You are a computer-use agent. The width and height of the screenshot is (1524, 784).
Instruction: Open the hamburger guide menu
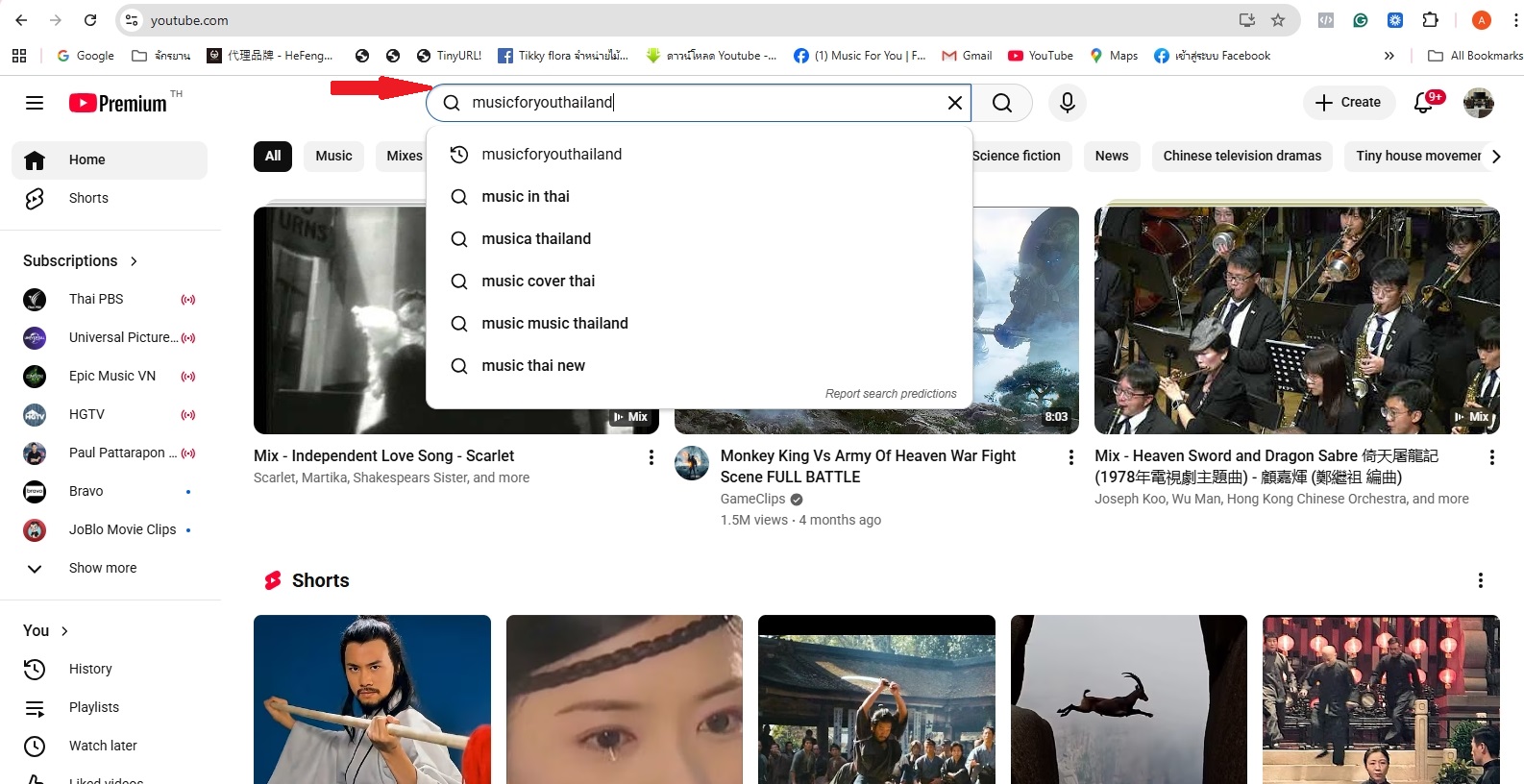point(35,103)
